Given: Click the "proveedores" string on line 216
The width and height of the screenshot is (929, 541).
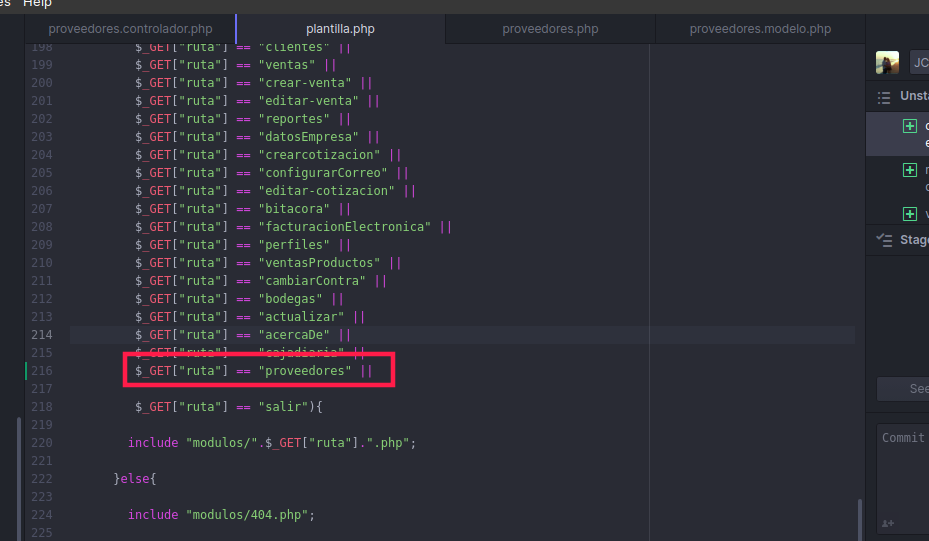Looking at the screenshot, I should (x=306, y=371).
